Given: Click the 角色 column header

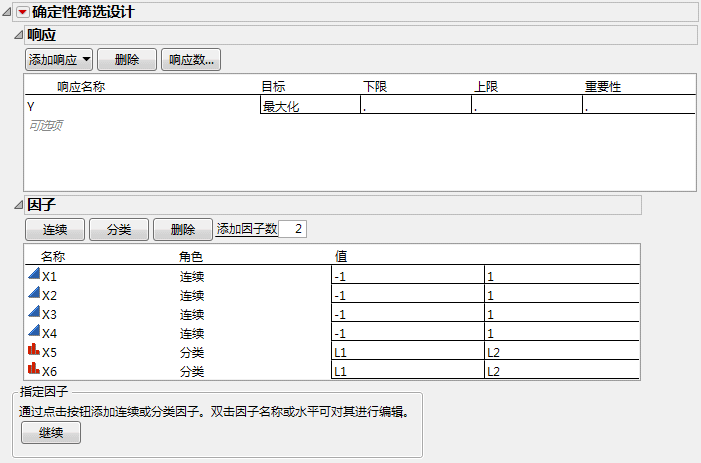Looking at the screenshot, I should [191, 256].
